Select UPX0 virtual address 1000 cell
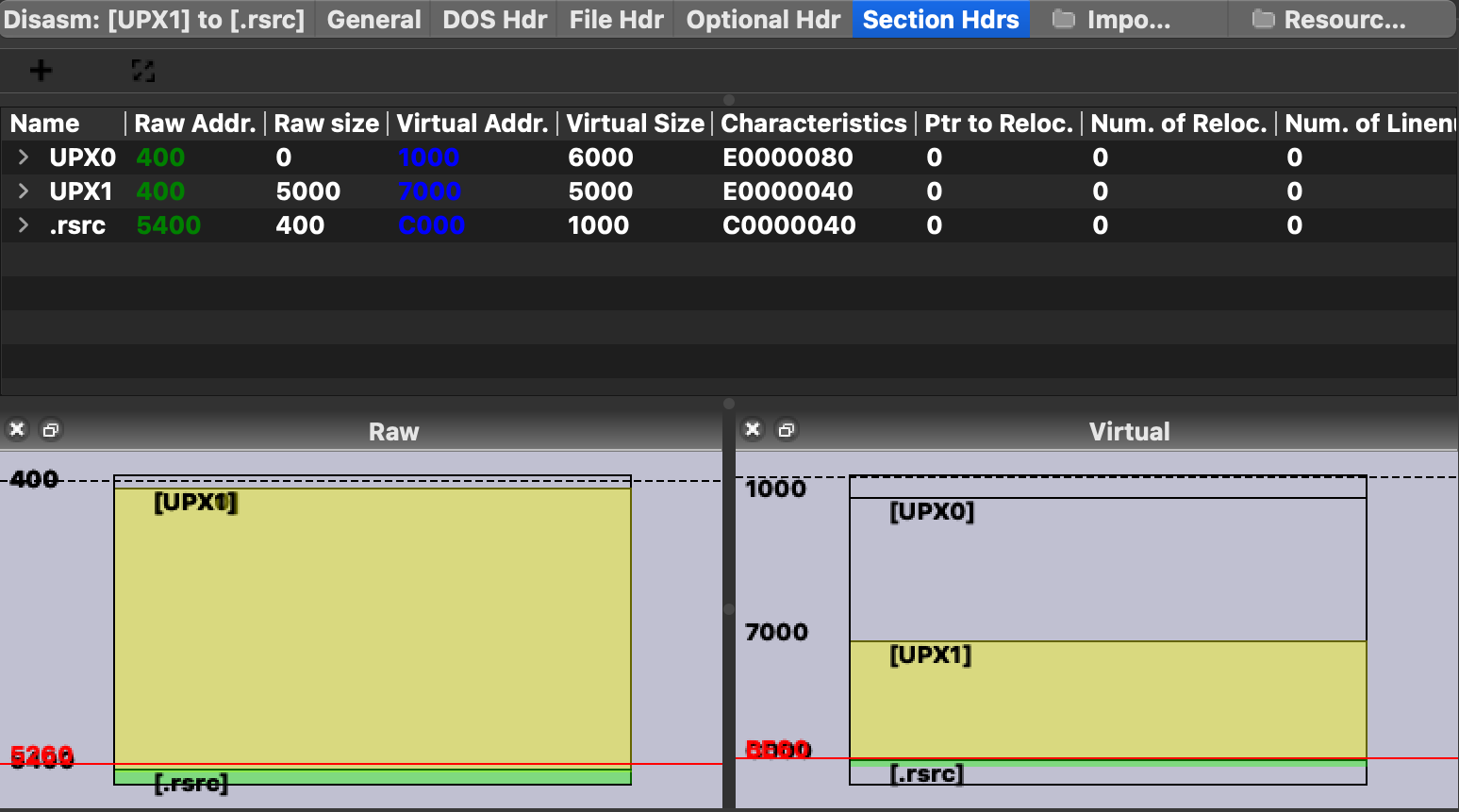The image size is (1459, 812). pos(428,157)
